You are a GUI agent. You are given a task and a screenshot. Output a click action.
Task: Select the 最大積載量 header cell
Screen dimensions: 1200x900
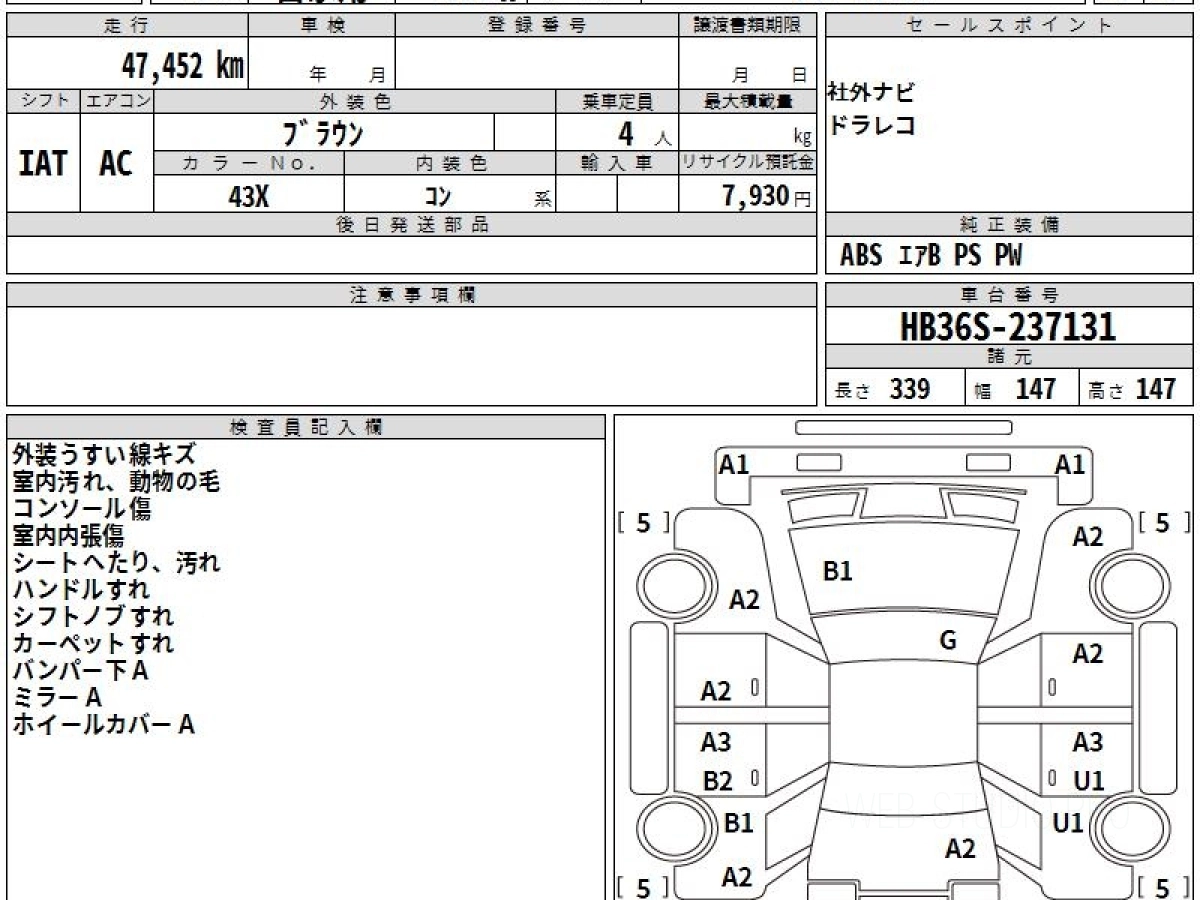coord(748,101)
